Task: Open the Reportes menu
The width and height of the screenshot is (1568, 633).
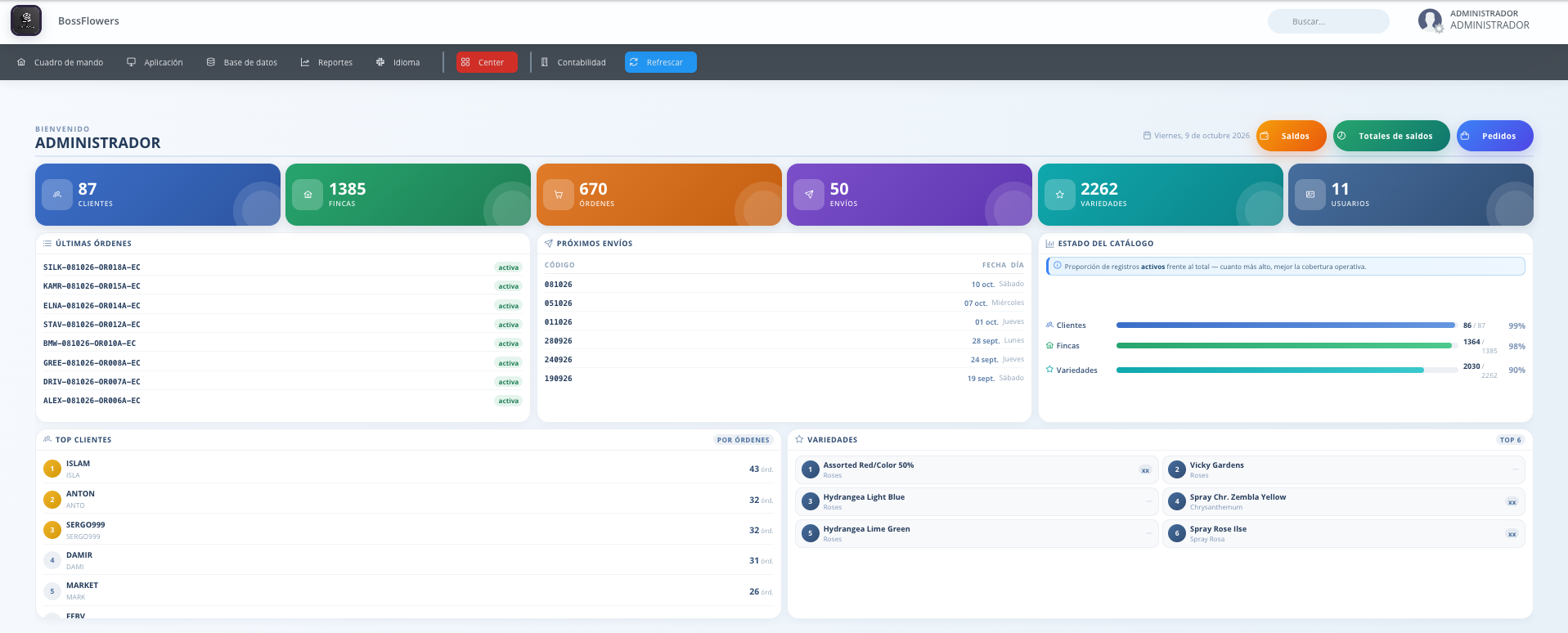Action: pos(326,62)
